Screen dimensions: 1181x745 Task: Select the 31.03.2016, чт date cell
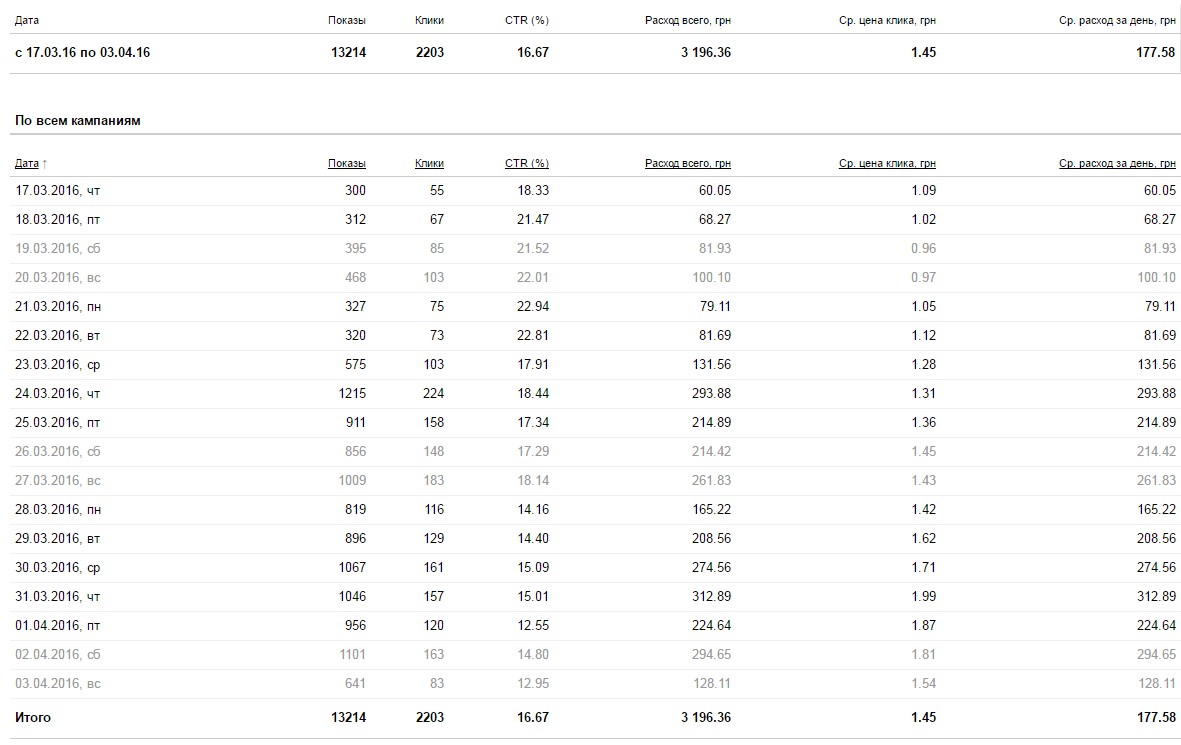(x=57, y=597)
